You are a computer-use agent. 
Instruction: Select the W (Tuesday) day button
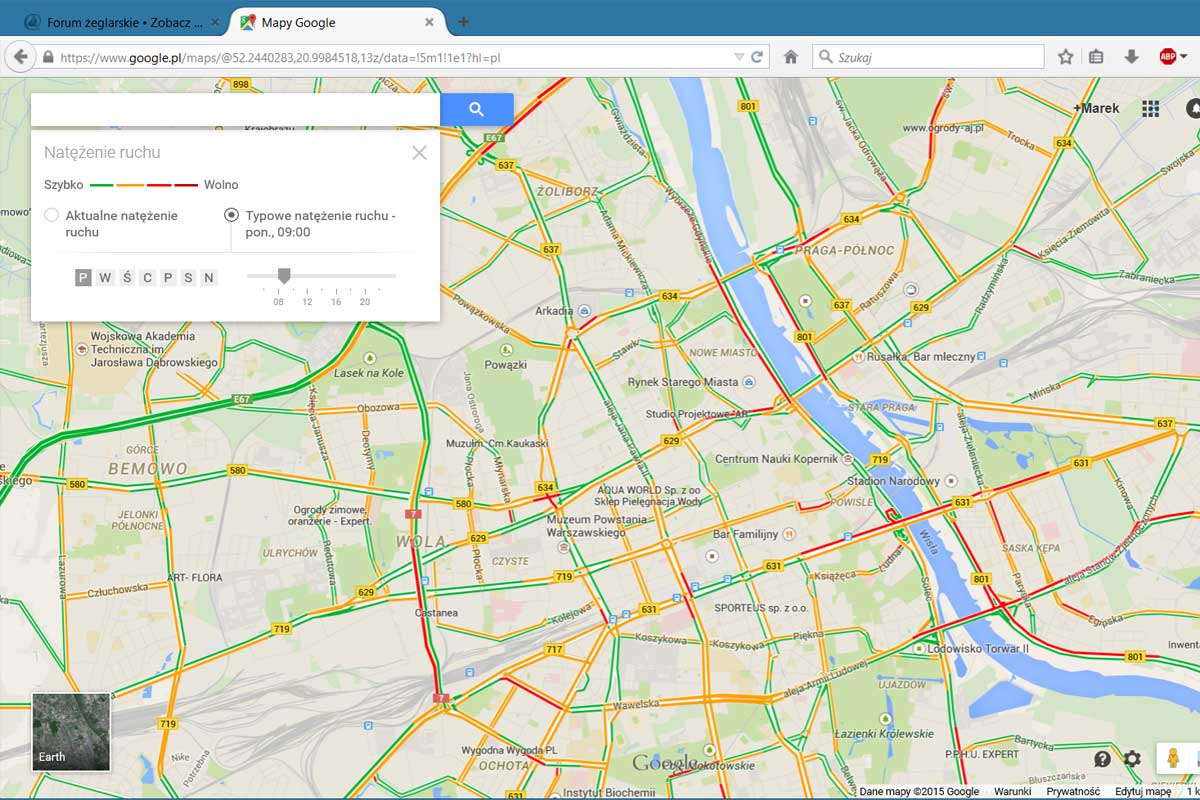coord(104,278)
